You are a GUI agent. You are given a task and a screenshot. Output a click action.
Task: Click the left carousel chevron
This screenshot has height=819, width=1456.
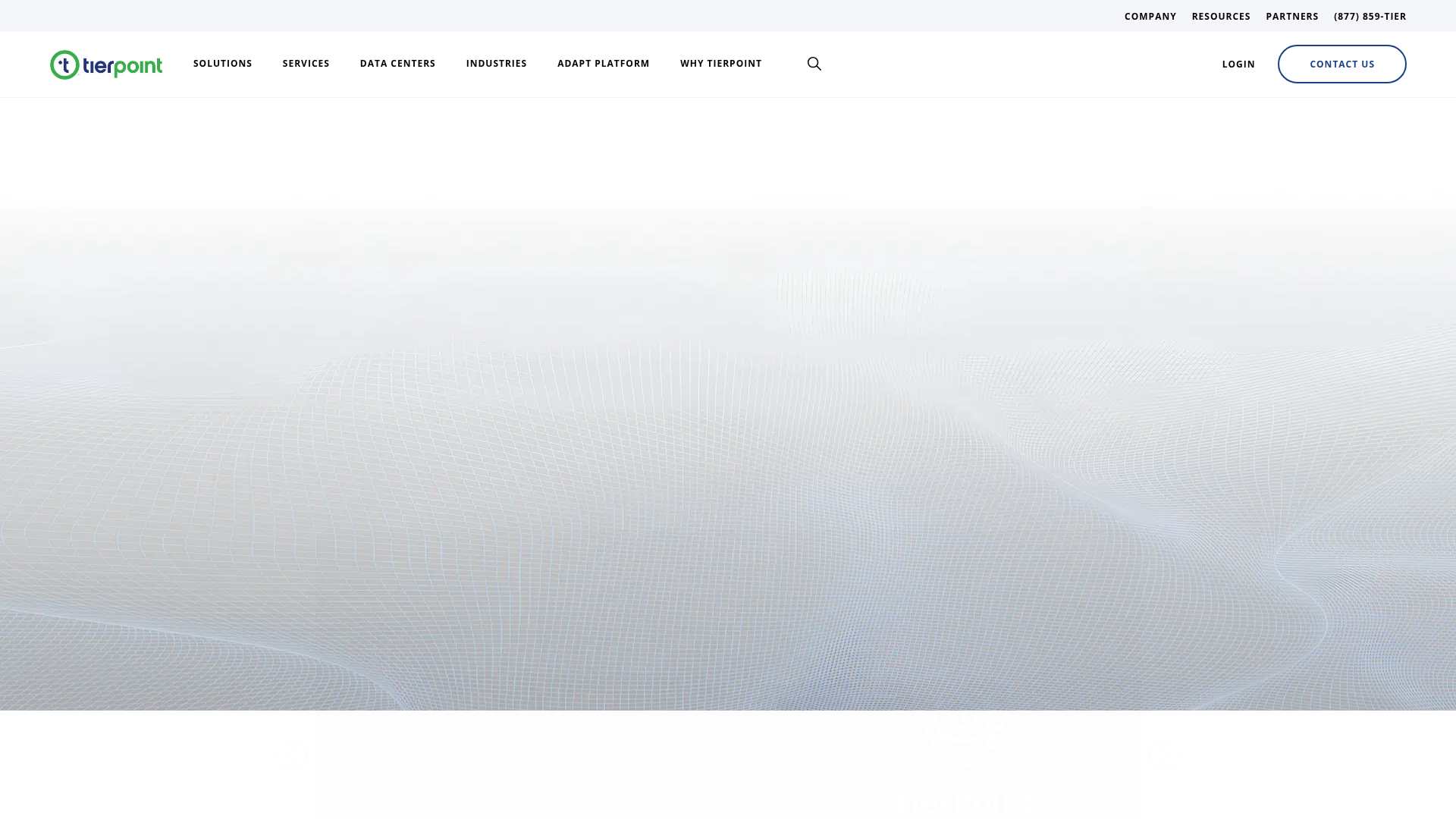292,755
